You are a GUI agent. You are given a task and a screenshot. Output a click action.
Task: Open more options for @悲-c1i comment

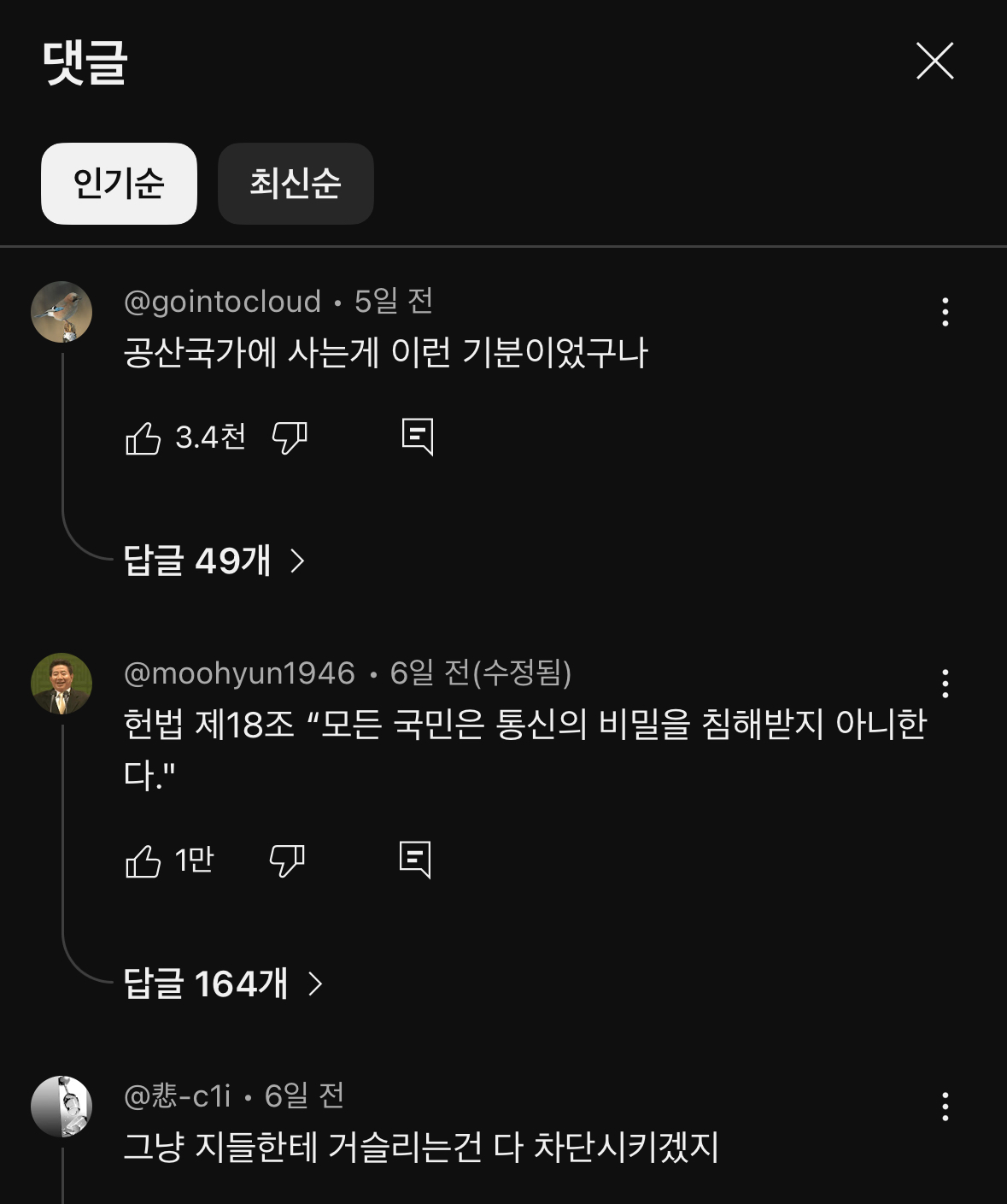click(x=945, y=1107)
